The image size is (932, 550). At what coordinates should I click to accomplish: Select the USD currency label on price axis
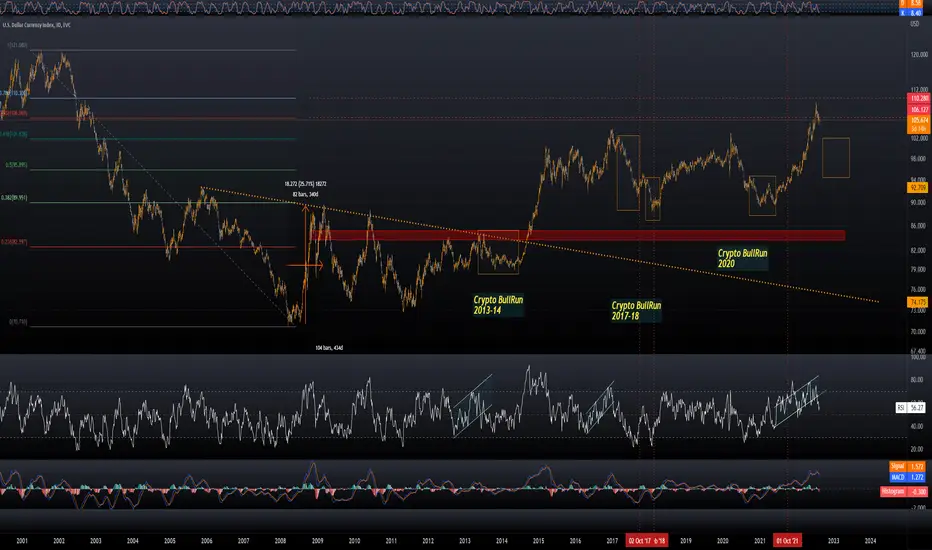click(x=915, y=24)
